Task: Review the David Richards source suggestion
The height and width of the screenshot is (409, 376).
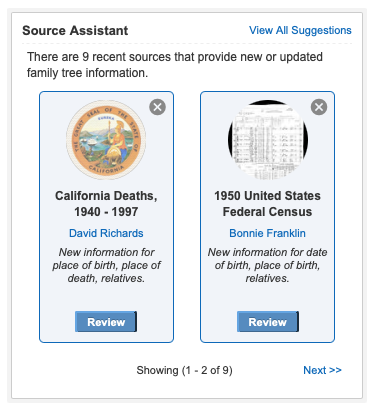Action: point(106,322)
